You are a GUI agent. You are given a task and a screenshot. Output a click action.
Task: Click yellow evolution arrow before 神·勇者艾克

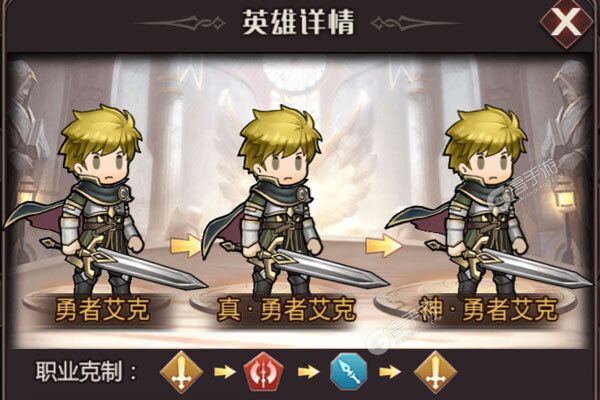(383, 245)
